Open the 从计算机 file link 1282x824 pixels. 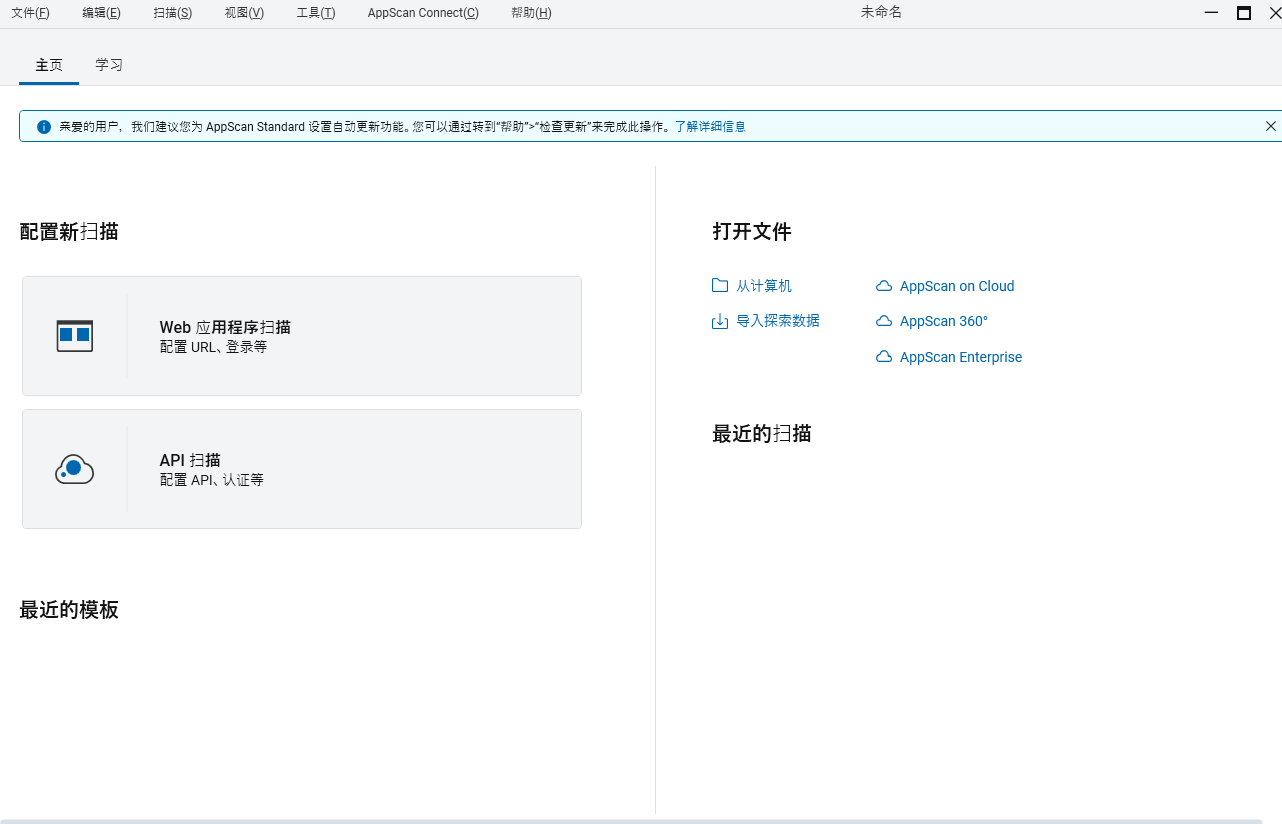[763, 285]
